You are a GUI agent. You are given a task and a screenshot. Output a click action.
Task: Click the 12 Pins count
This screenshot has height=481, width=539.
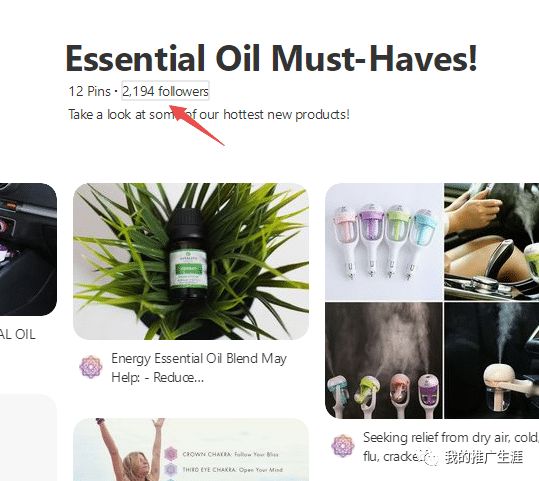coord(89,91)
